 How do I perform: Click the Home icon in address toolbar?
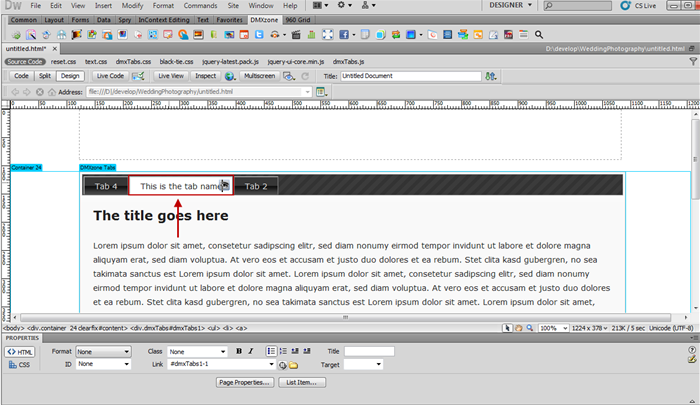[50, 92]
